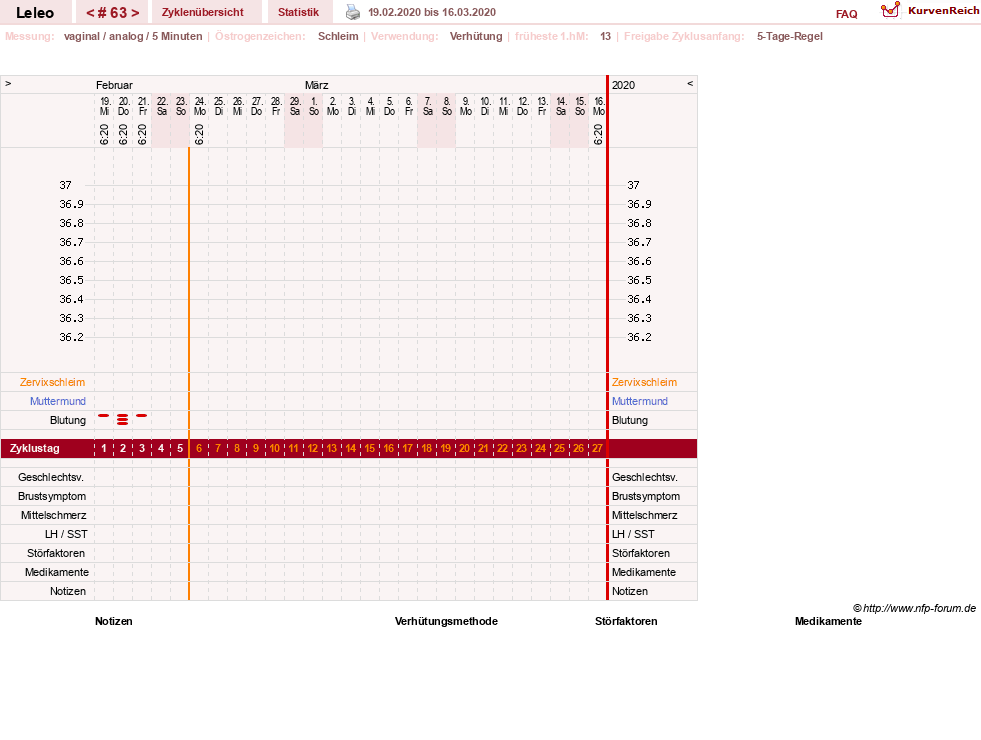
Task: Click the 5-Tage-Regel value
Action: (x=790, y=36)
